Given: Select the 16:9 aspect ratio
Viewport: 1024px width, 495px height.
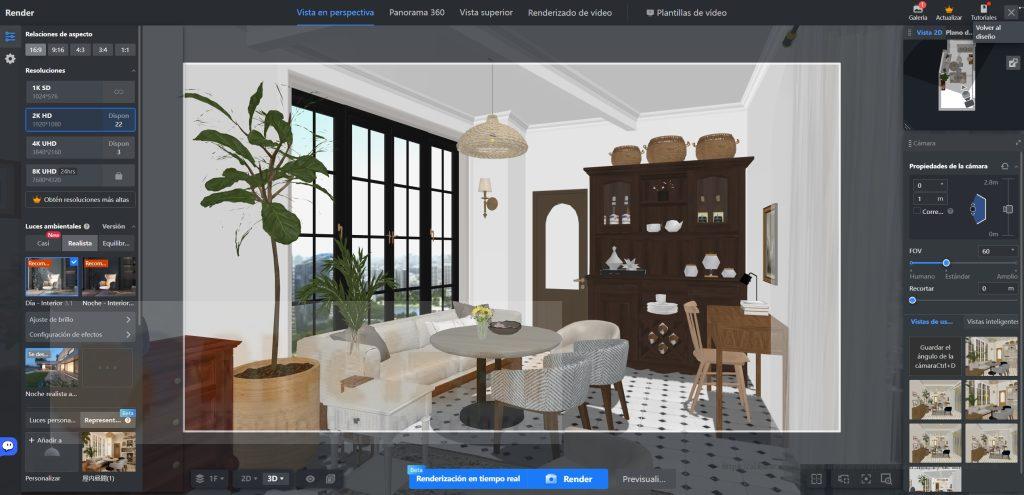Looking at the screenshot, I should [36, 49].
